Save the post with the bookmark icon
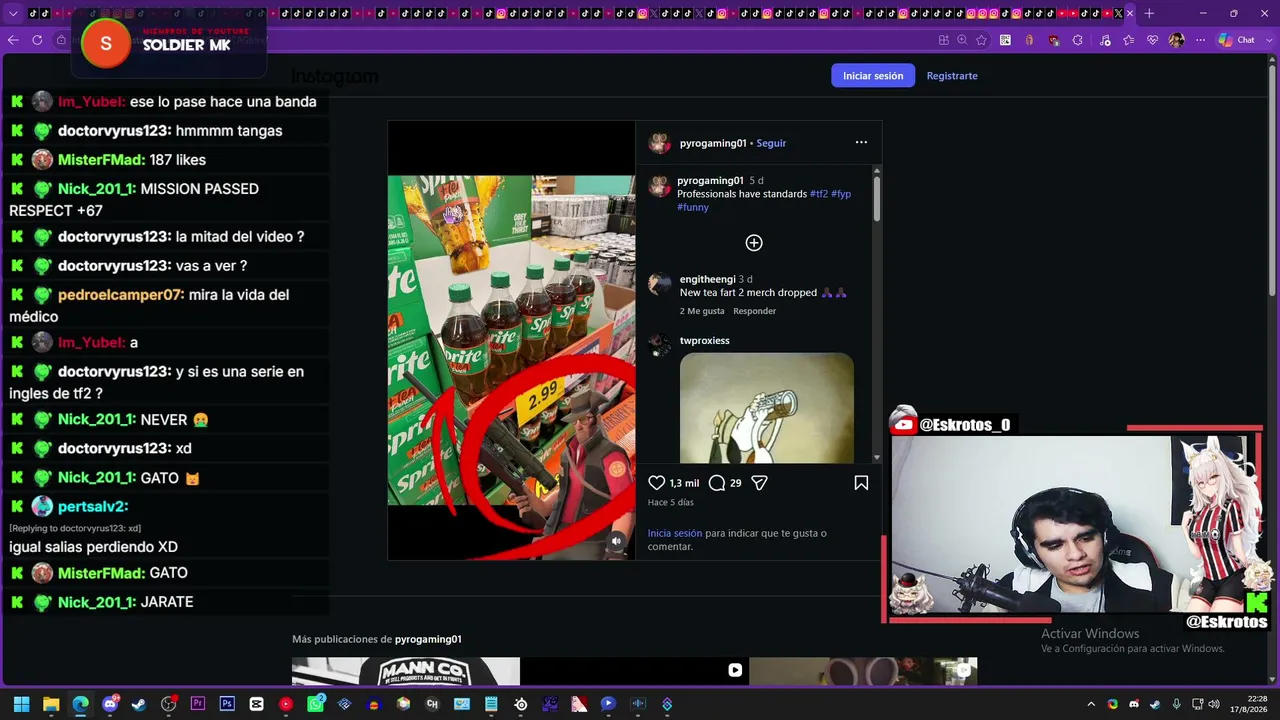This screenshot has height=720, width=1280. point(861,483)
